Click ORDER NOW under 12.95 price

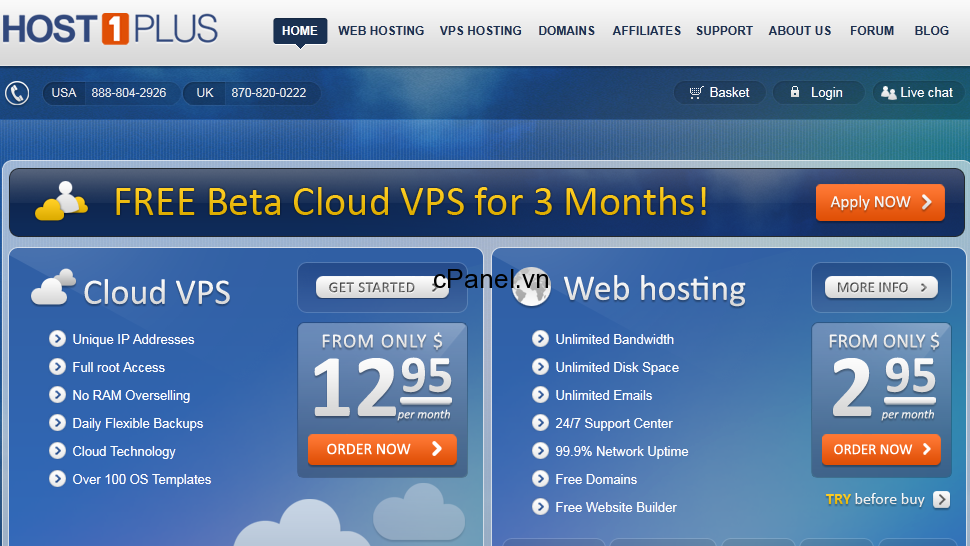click(382, 450)
